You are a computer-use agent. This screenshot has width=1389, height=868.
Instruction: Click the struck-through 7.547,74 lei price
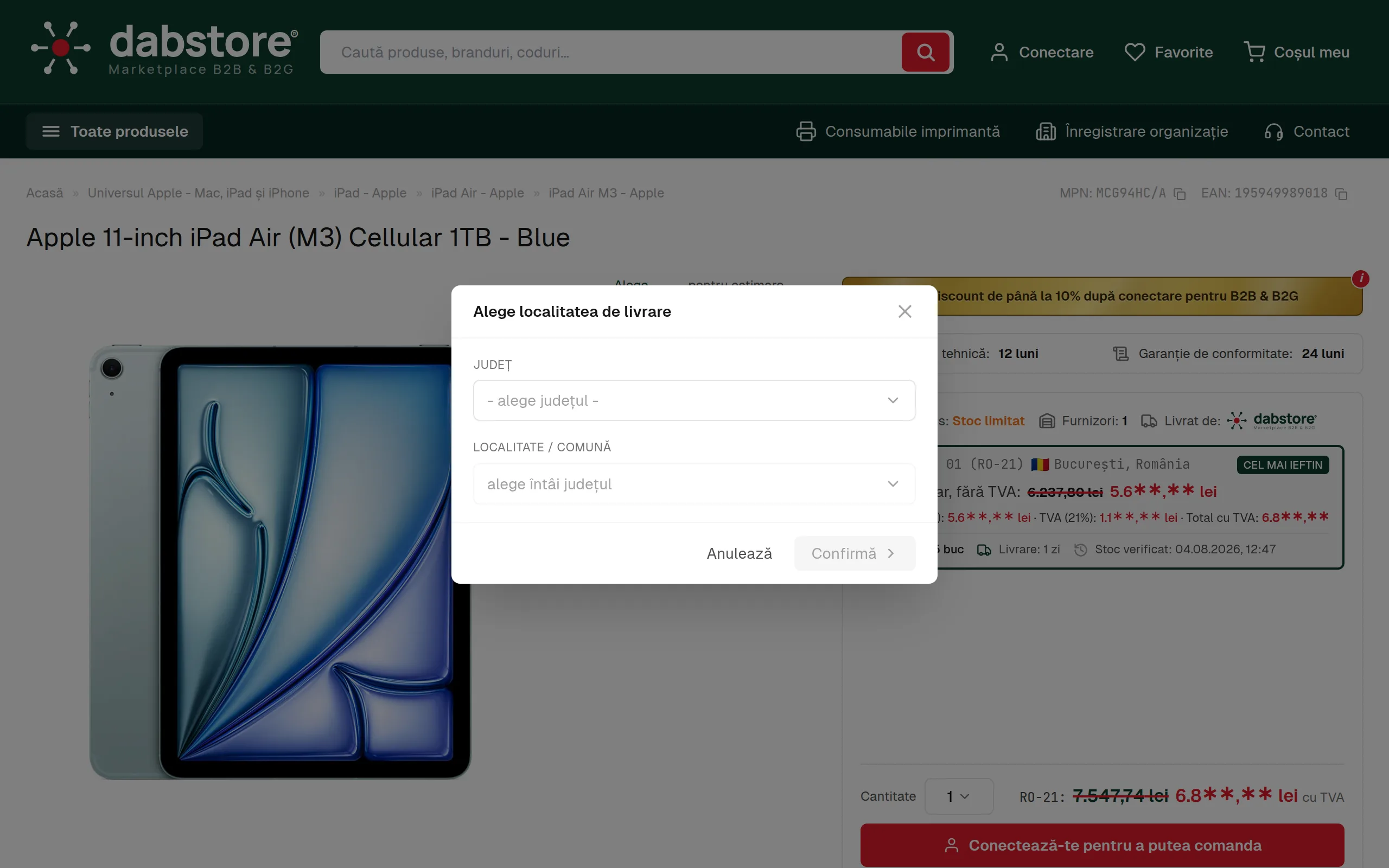point(1120,796)
